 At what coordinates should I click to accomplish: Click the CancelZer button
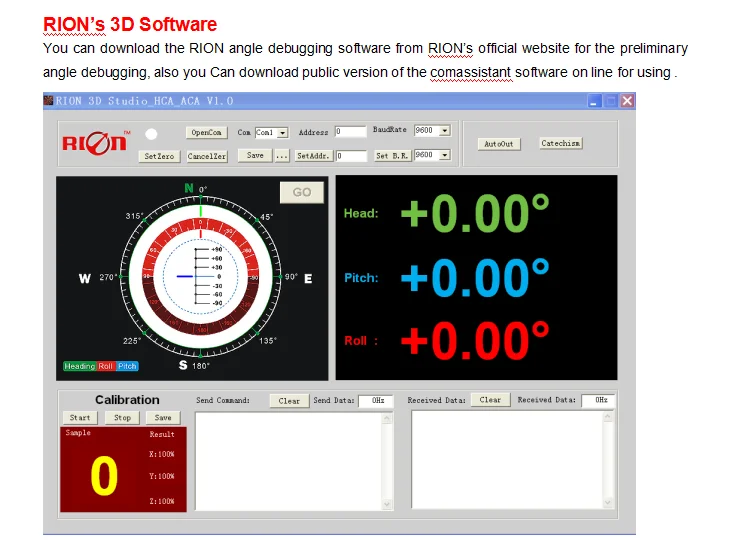[x=207, y=156]
